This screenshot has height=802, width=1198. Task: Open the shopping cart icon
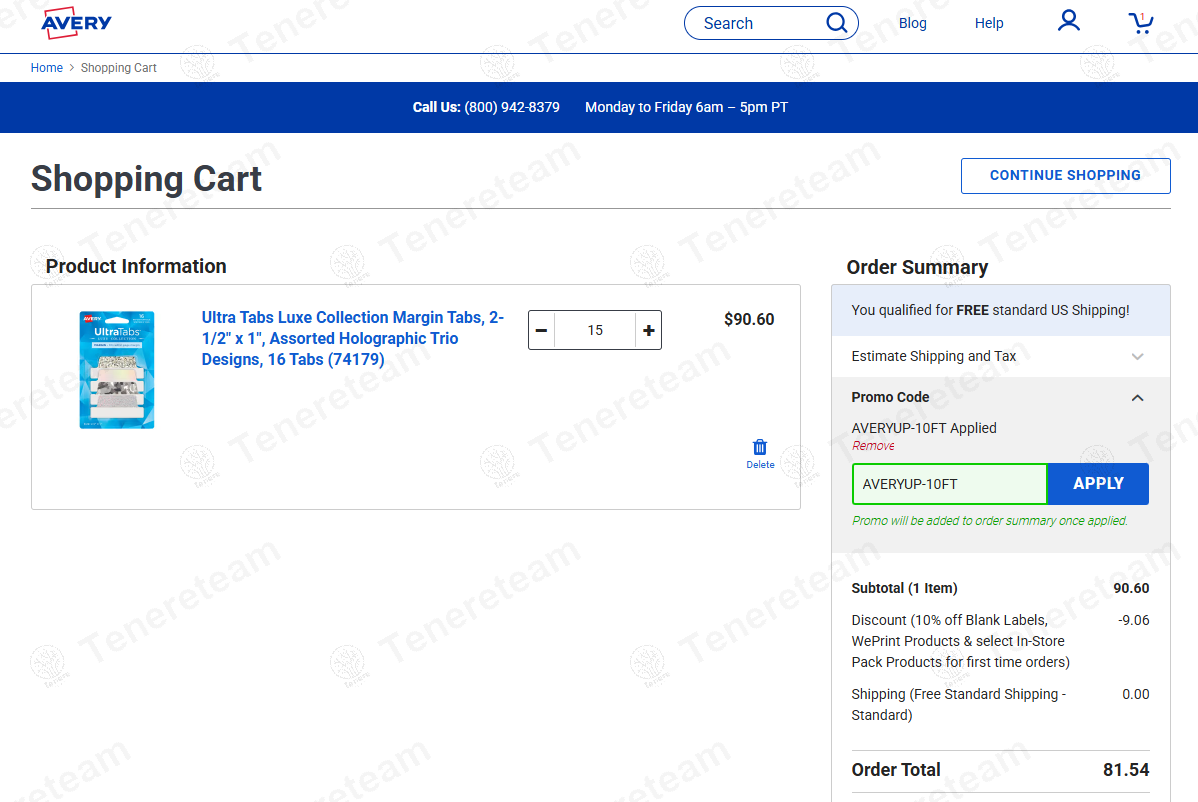pos(1140,23)
